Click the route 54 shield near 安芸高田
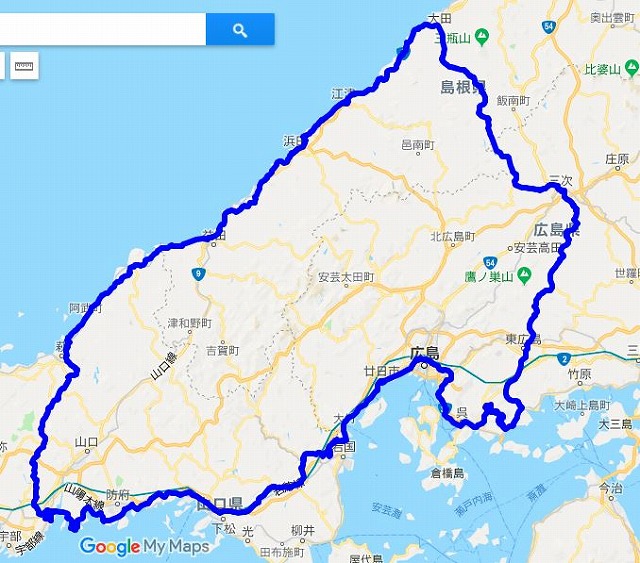 click(490, 263)
